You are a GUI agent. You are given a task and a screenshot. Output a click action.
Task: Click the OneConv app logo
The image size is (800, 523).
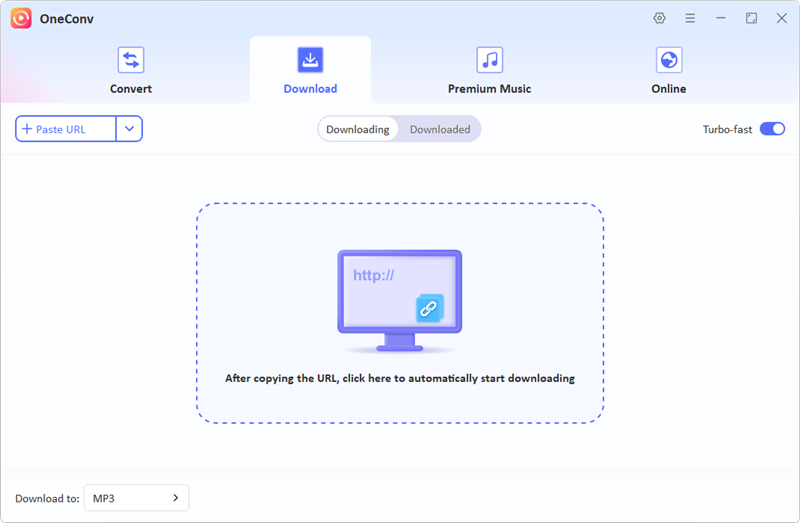tap(21, 18)
